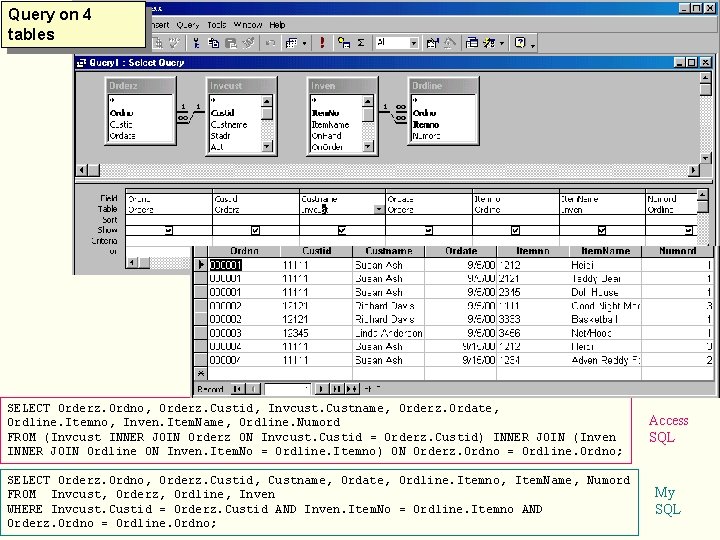Open the New Object dropdown arrow

502,44
